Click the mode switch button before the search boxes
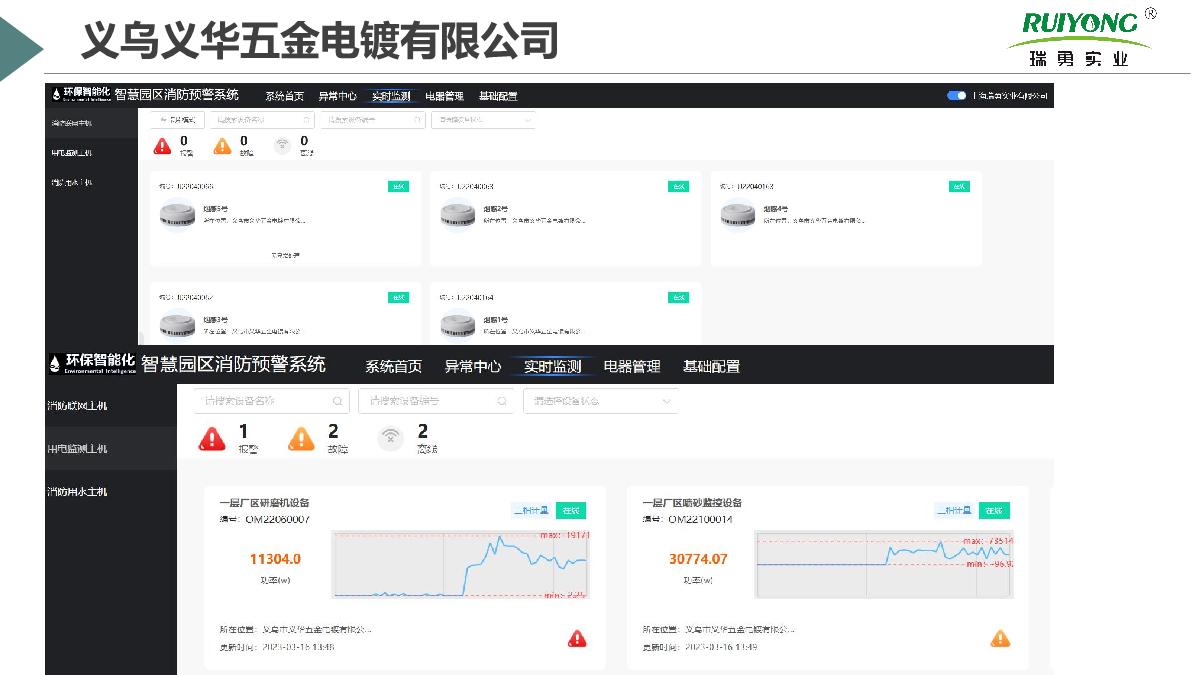1200x675 pixels. (177, 120)
